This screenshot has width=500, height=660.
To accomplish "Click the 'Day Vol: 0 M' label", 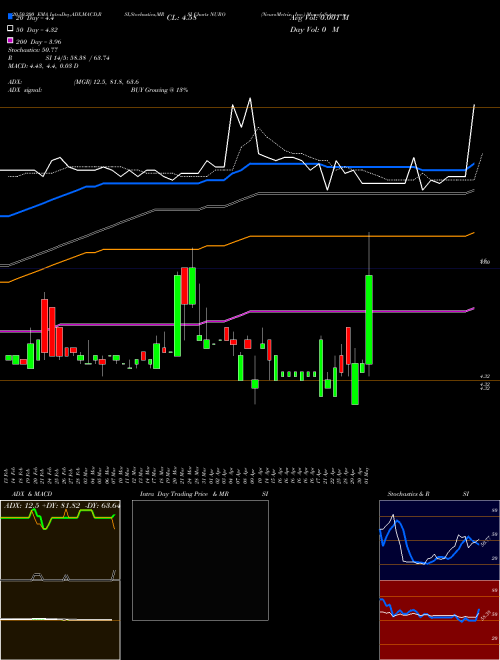I will tap(314, 30).
